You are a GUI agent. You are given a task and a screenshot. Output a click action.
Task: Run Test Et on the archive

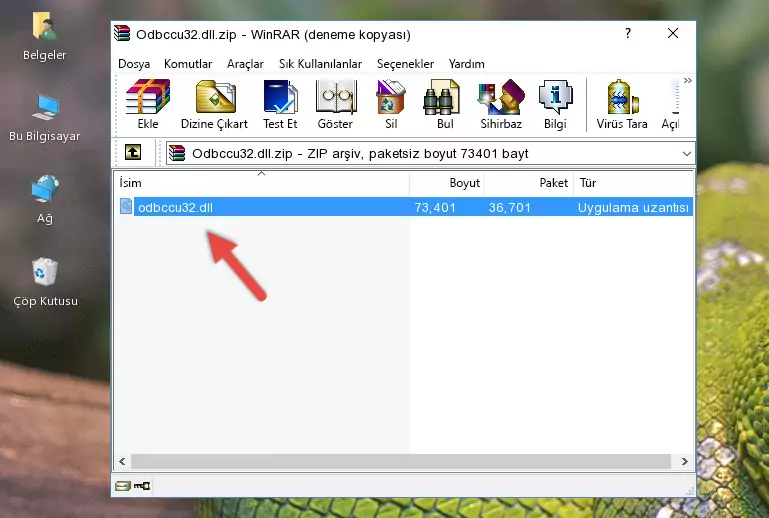[x=280, y=104]
